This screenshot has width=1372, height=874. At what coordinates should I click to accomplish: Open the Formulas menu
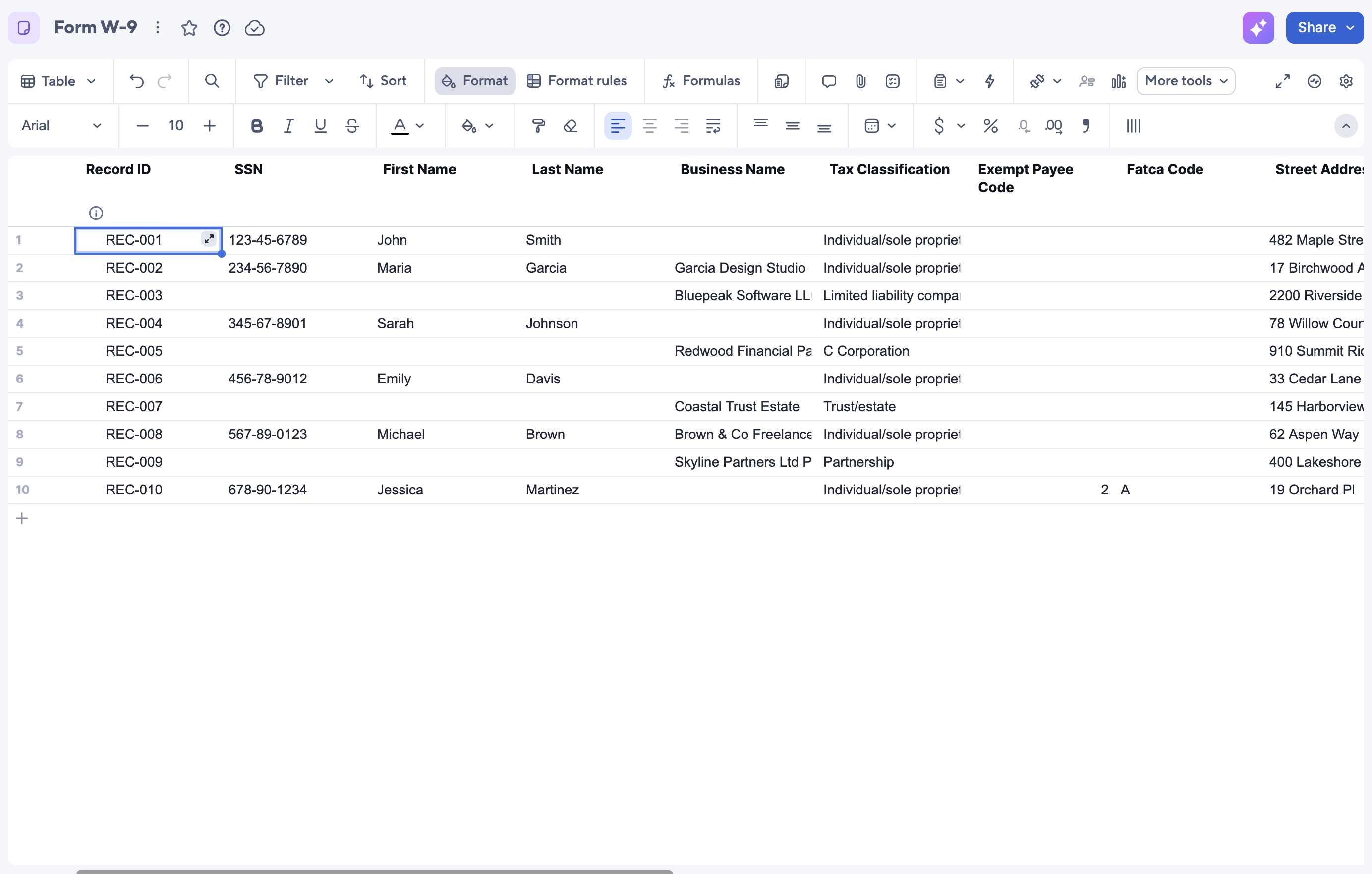[x=701, y=81]
